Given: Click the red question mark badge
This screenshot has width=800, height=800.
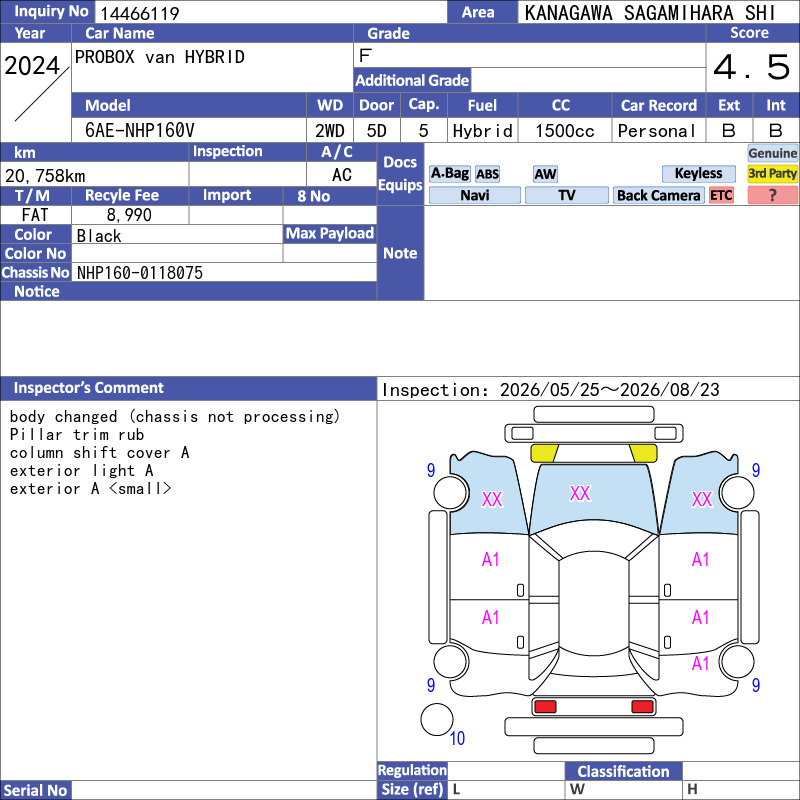Looking at the screenshot, I should pos(772,195).
